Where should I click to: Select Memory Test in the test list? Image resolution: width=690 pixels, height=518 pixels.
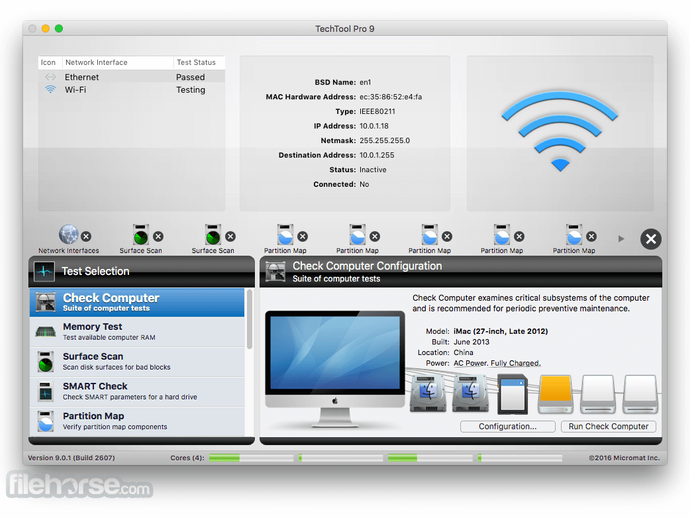click(x=137, y=332)
